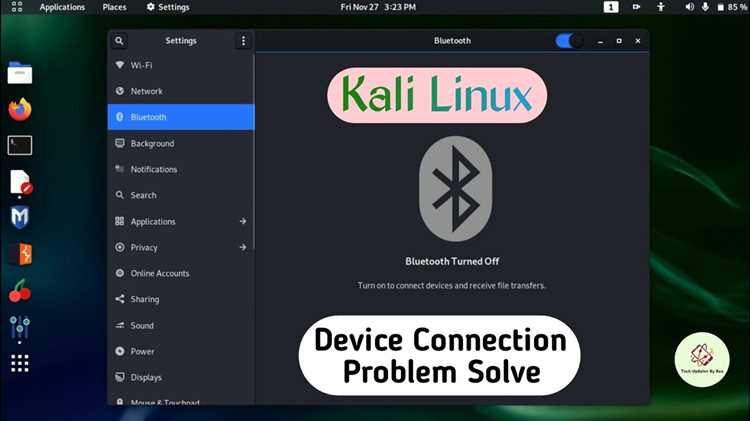Select the Bluetooth sidebar entry
750x421 pixels.
pyautogui.click(x=181, y=117)
